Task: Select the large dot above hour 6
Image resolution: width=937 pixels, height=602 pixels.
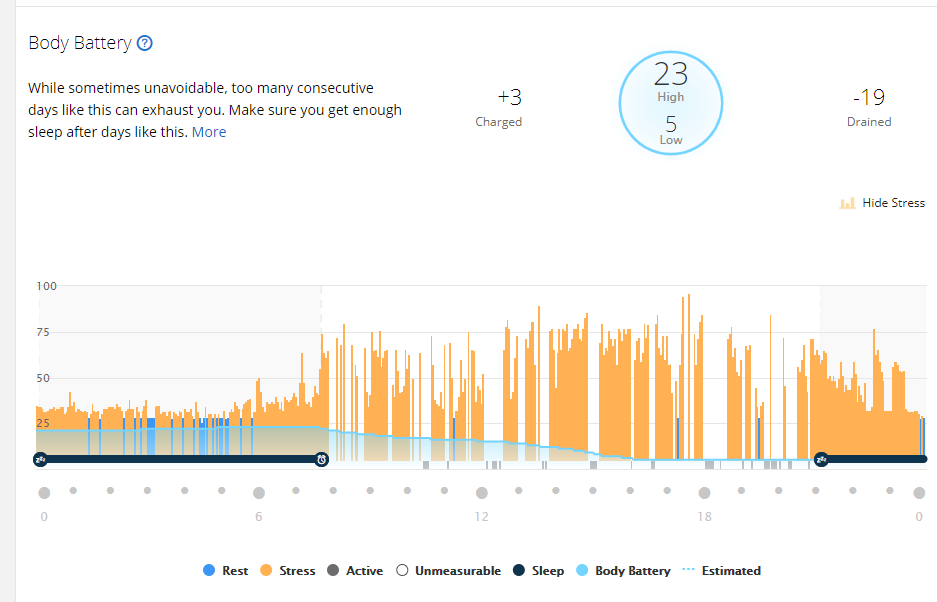Action: tap(259, 493)
